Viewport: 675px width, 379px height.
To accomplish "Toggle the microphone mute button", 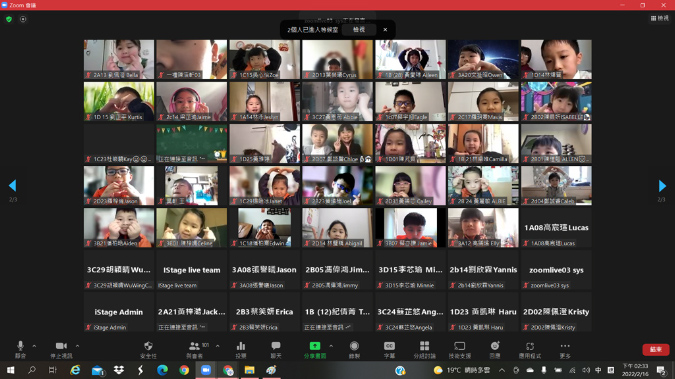I will click(x=20, y=346).
